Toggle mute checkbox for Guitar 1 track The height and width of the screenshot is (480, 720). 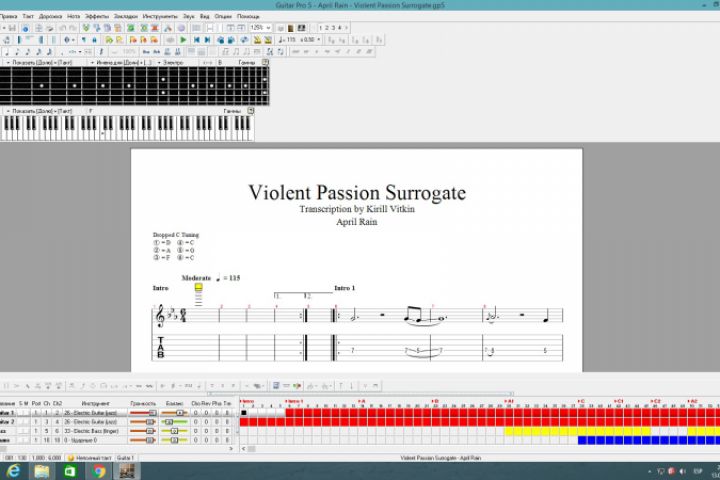point(26,412)
